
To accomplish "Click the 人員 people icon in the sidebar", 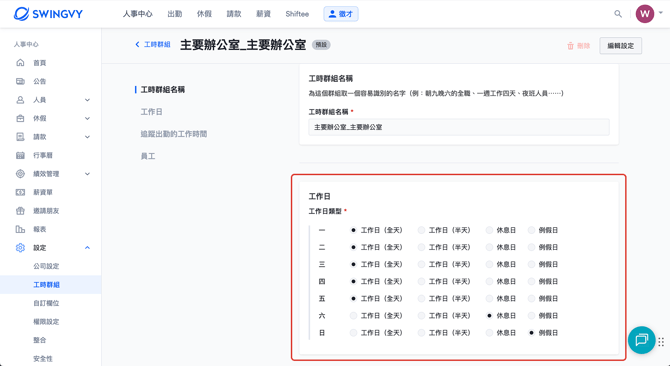I will click(20, 100).
